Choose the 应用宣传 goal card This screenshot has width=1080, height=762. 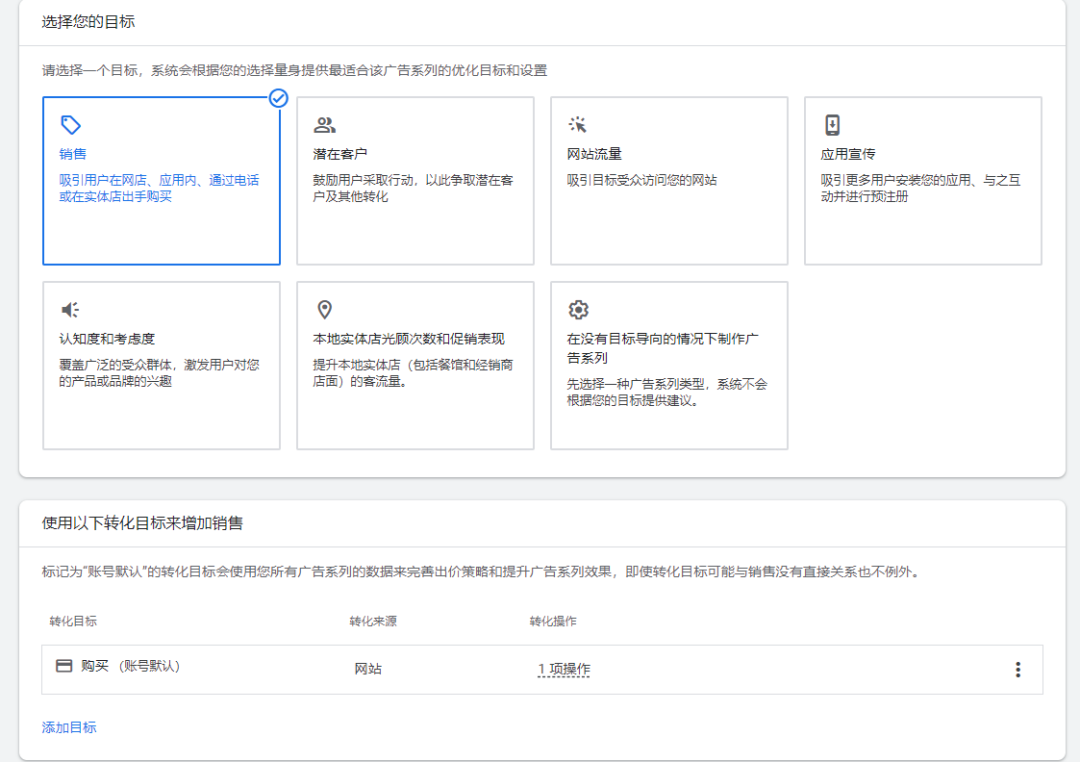coord(923,181)
